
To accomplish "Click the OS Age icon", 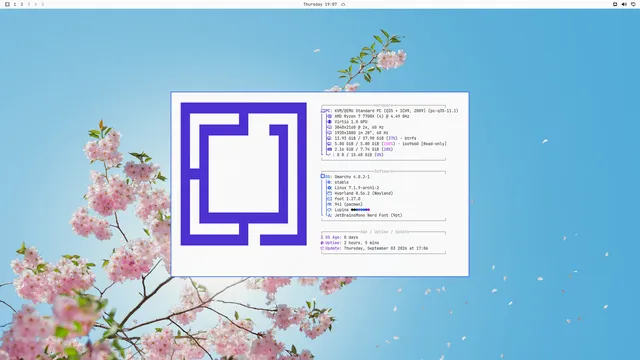I will point(322,237).
